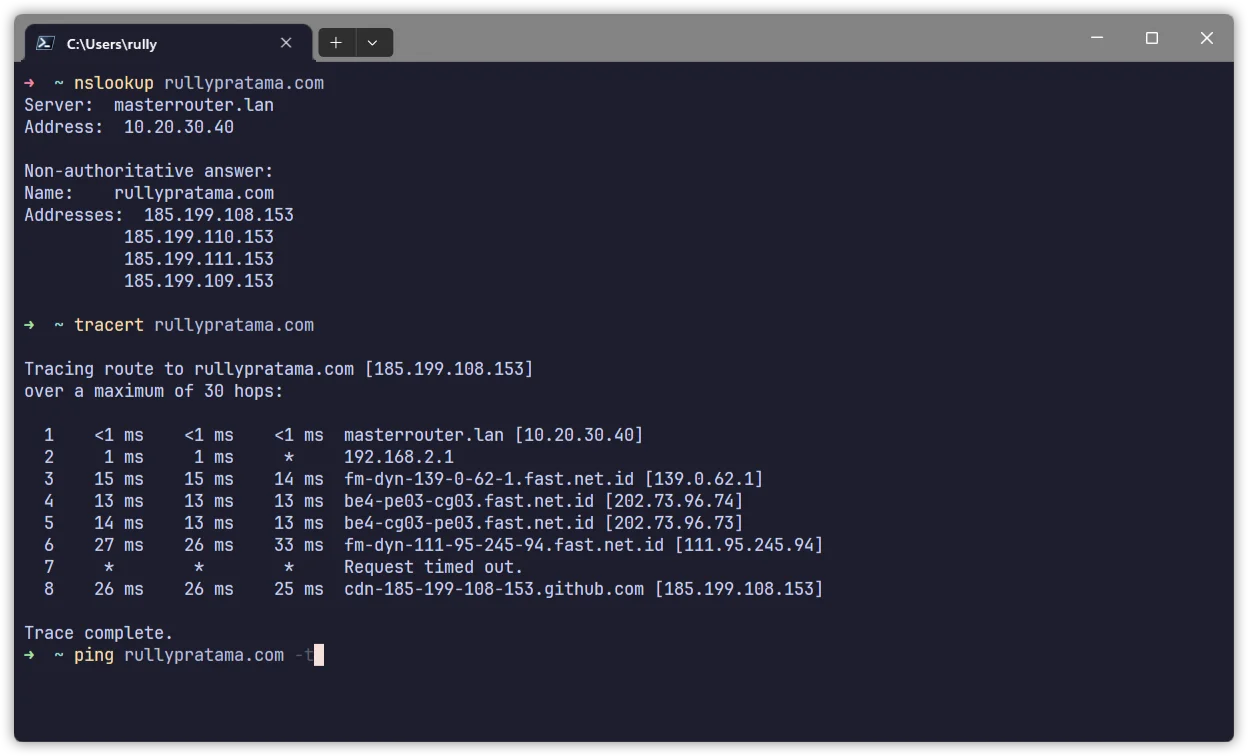Maximize the terminal window

(x=1152, y=38)
